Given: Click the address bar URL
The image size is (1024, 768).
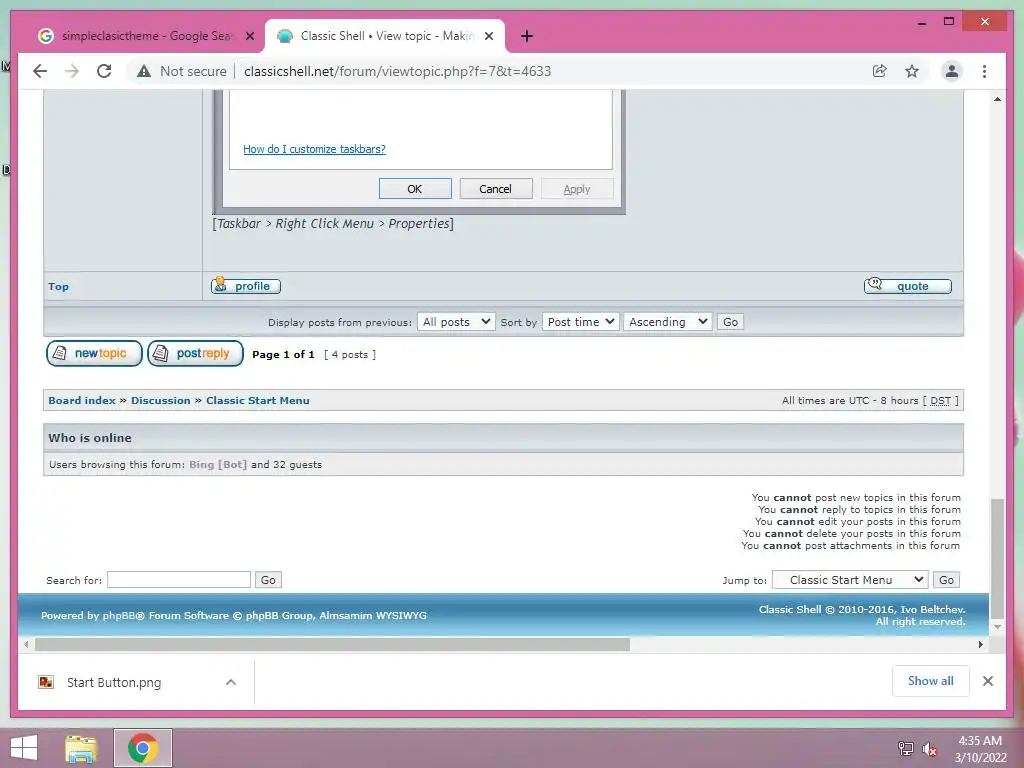Looking at the screenshot, I should pyautogui.click(x=397, y=71).
